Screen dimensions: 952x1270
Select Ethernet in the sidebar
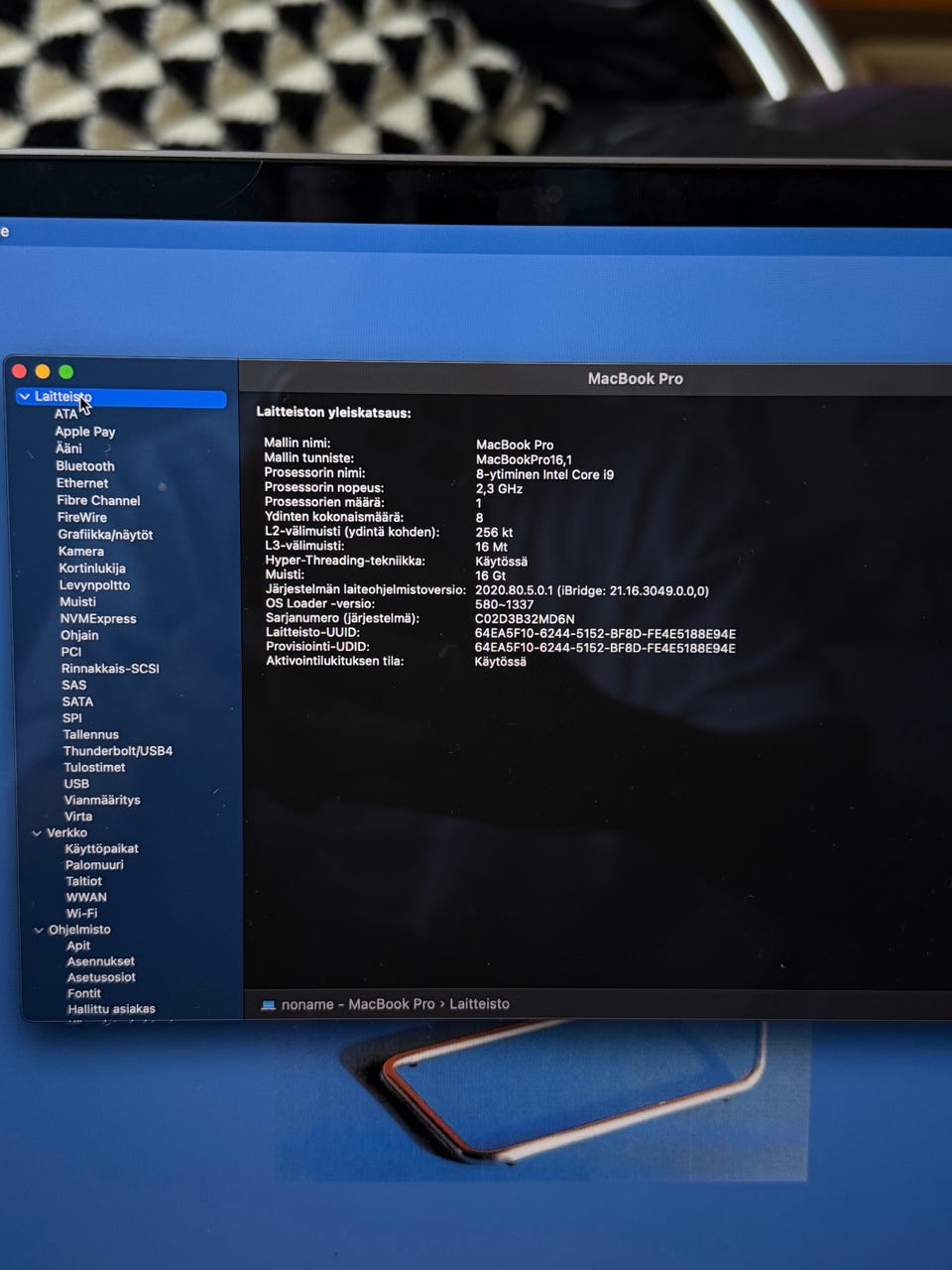[82, 483]
